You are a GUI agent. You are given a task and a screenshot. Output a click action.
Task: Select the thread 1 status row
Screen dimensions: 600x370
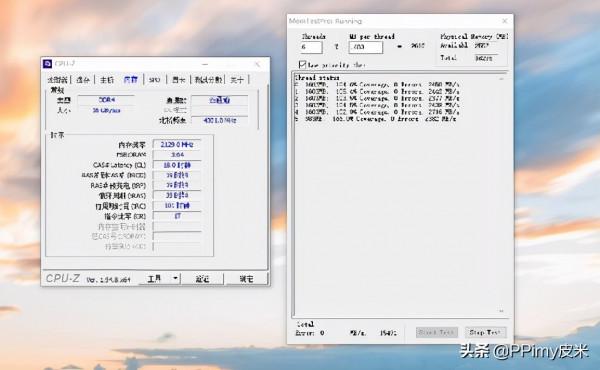(x=377, y=91)
